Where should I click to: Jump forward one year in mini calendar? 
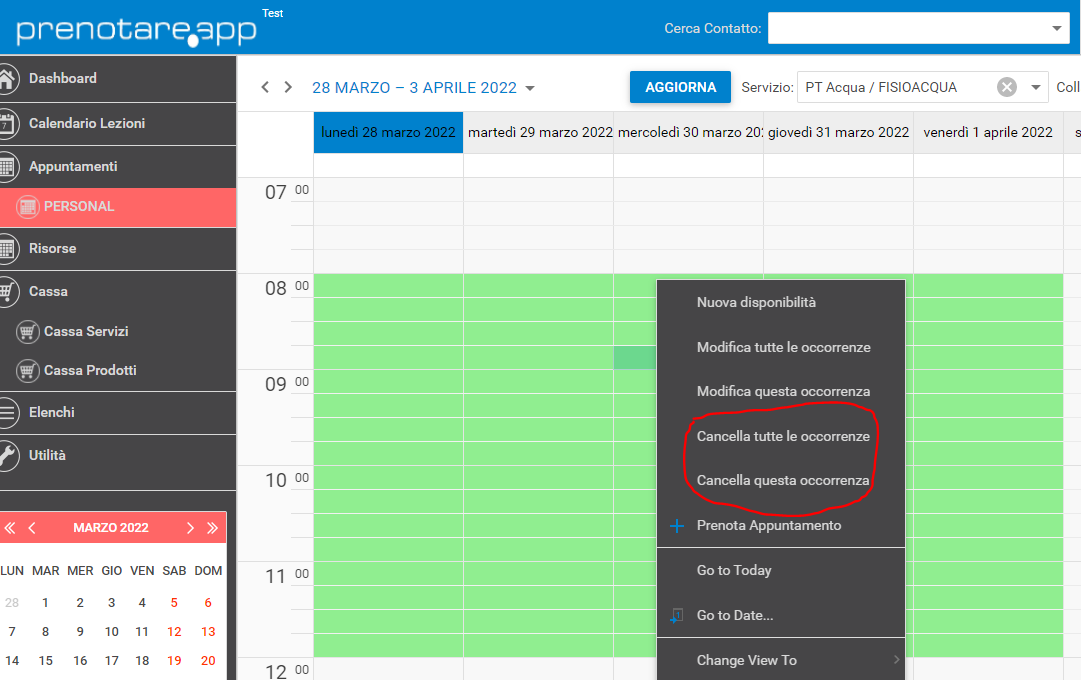212,528
